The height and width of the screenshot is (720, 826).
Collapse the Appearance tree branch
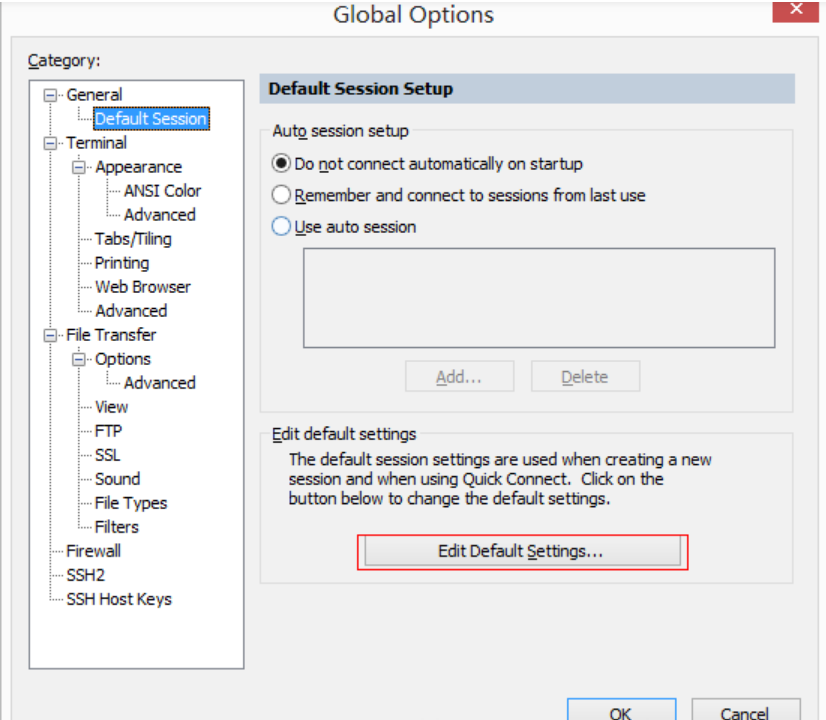80,167
